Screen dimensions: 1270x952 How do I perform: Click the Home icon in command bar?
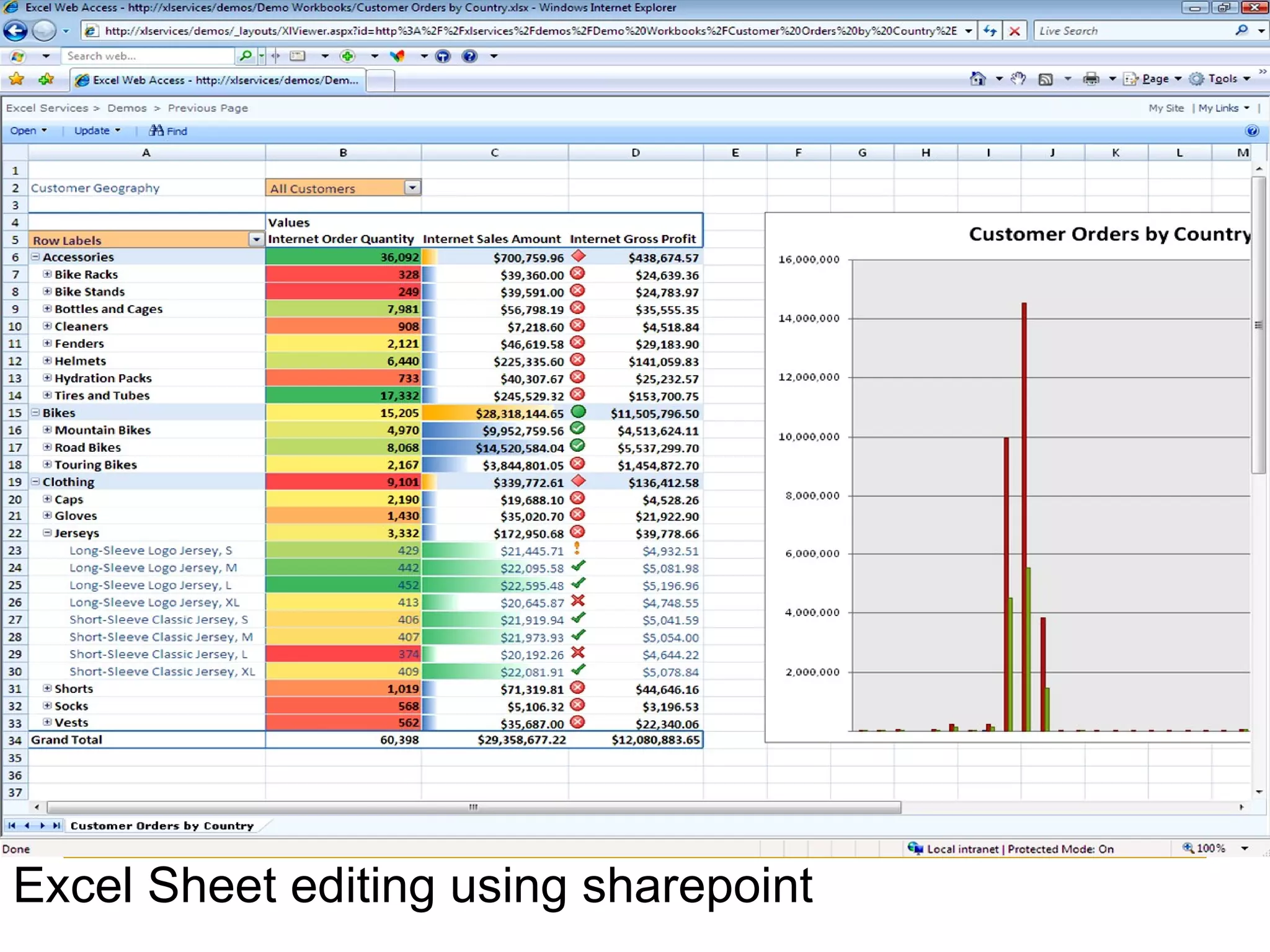pos(978,79)
